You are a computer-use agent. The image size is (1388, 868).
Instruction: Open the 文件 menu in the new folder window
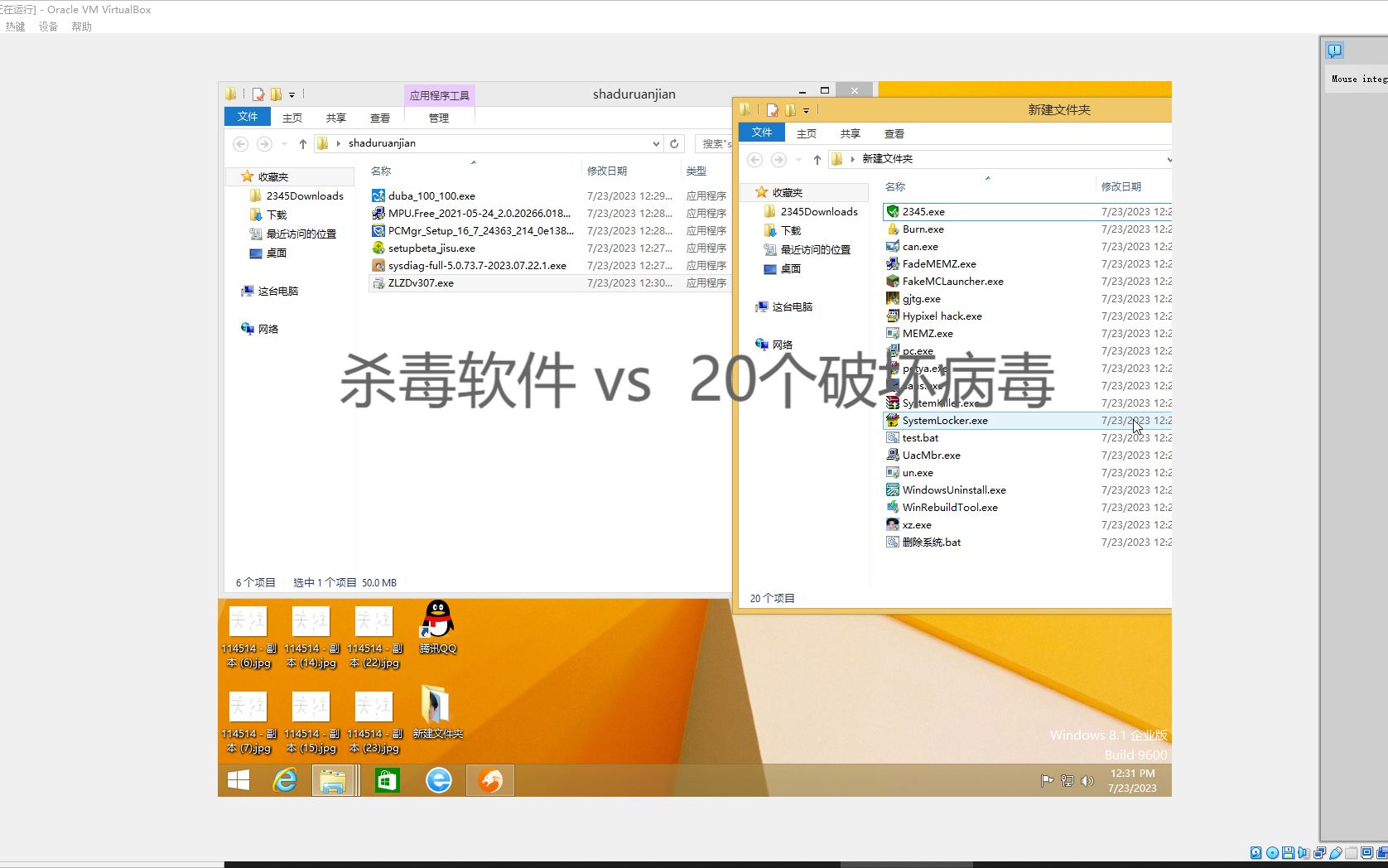coord(761,133)
